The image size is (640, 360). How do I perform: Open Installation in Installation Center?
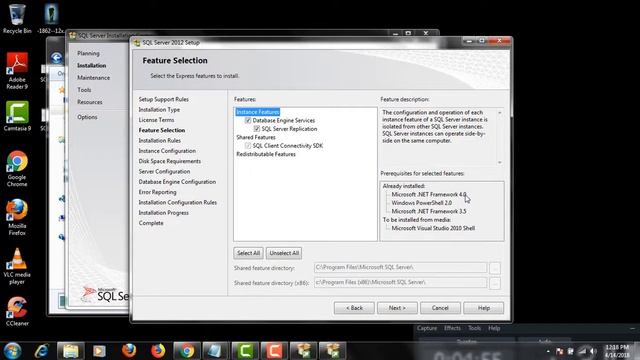tap(91, 65)
